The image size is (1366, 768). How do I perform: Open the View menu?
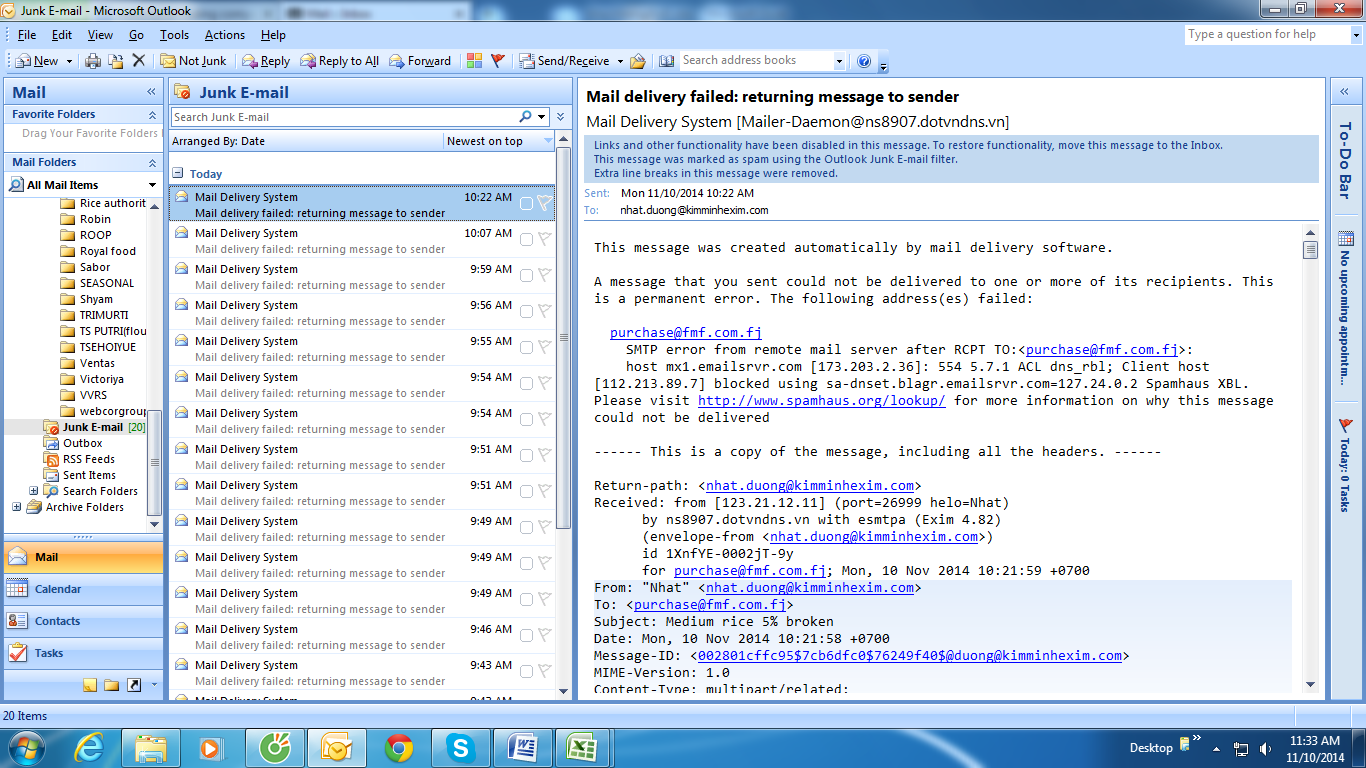100,35
